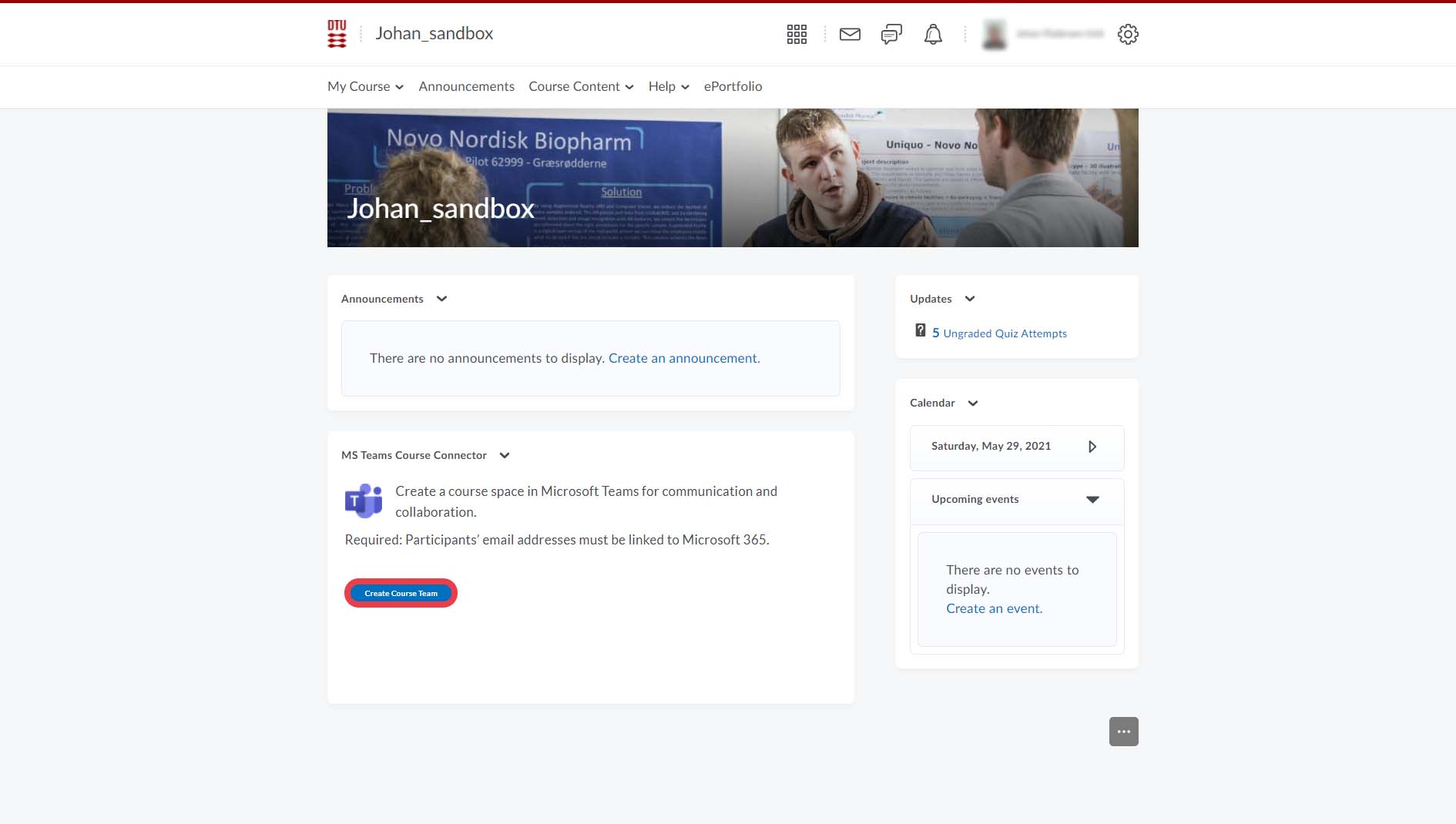Open the 5 Ungraded Quiz Attempts link

coord(999,333)
